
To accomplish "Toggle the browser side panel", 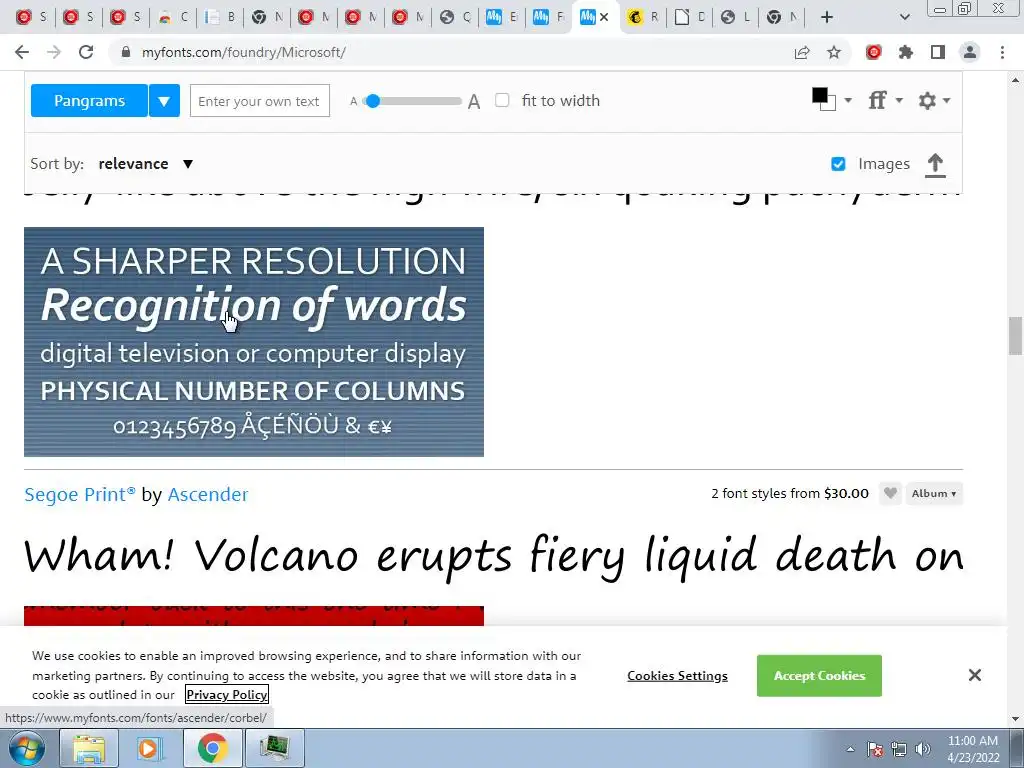I will pyautogui.click(x=938, y=52).
